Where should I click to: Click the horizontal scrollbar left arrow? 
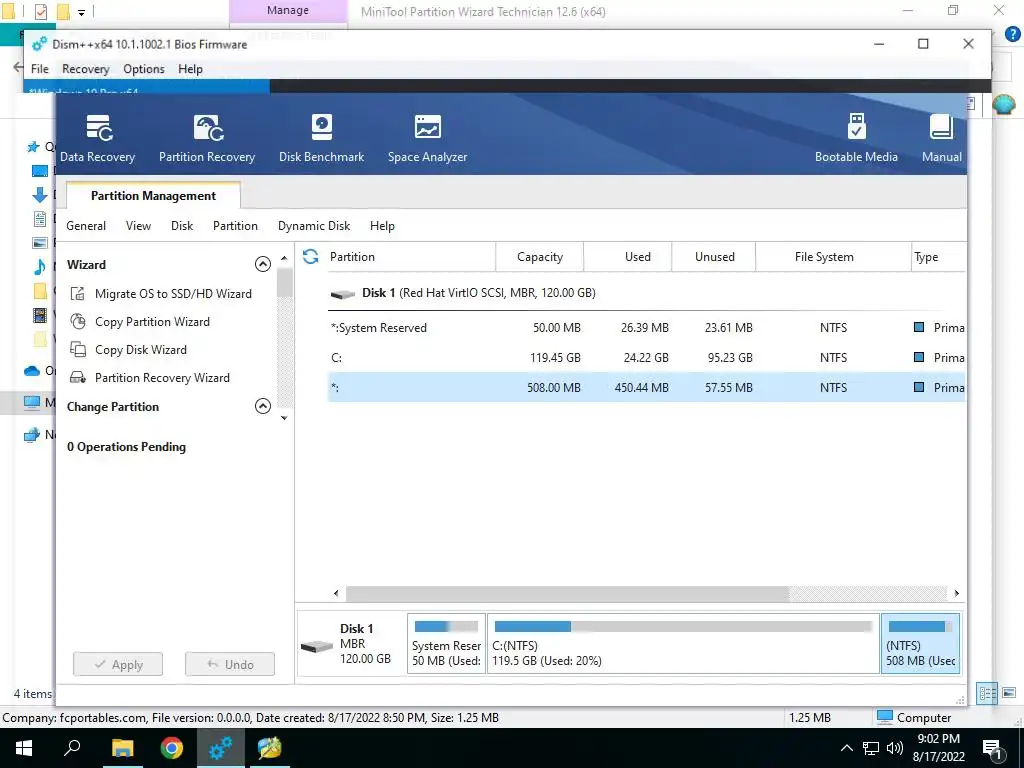coord(336,593)
